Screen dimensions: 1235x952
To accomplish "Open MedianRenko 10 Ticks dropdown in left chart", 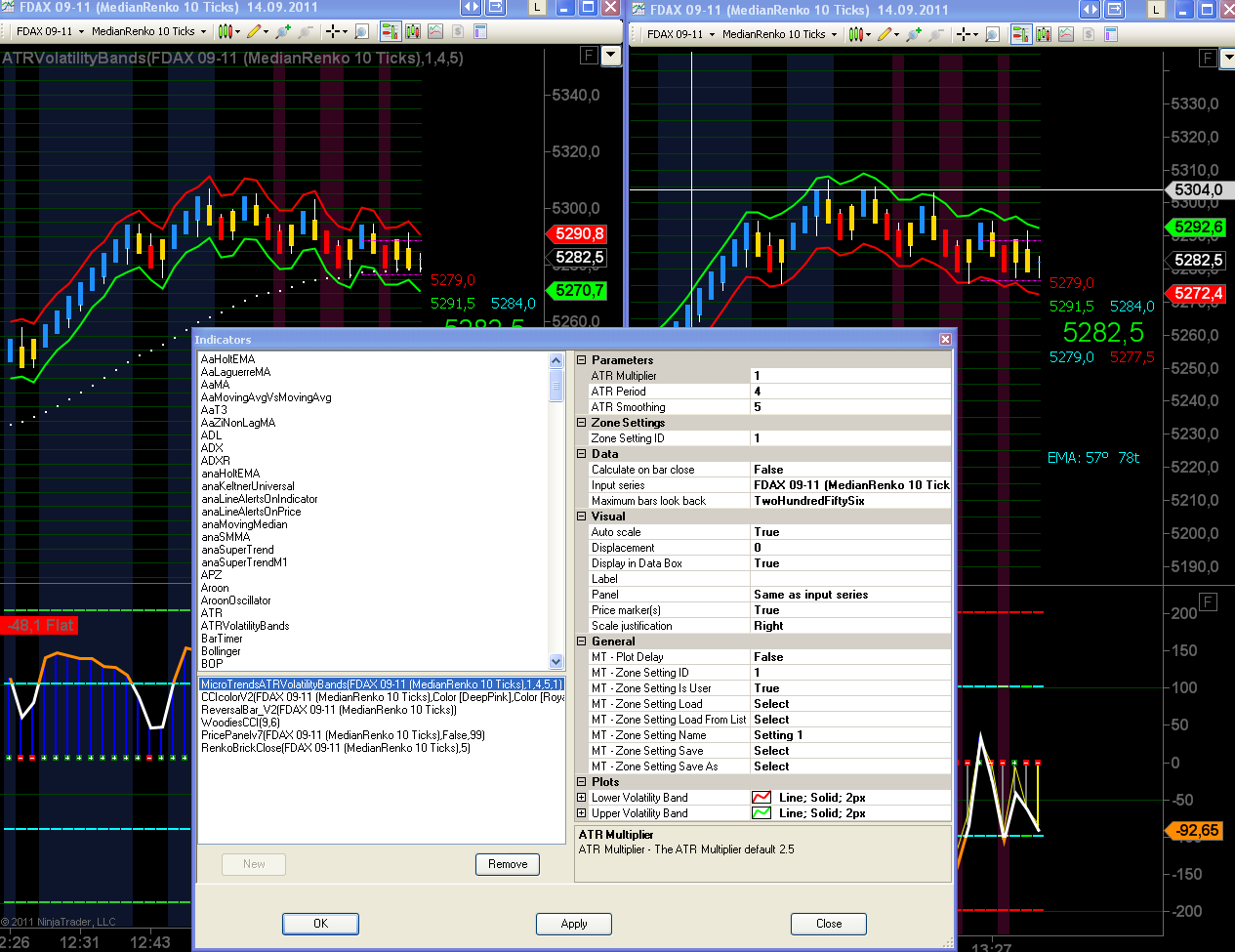I will (148, 31).
